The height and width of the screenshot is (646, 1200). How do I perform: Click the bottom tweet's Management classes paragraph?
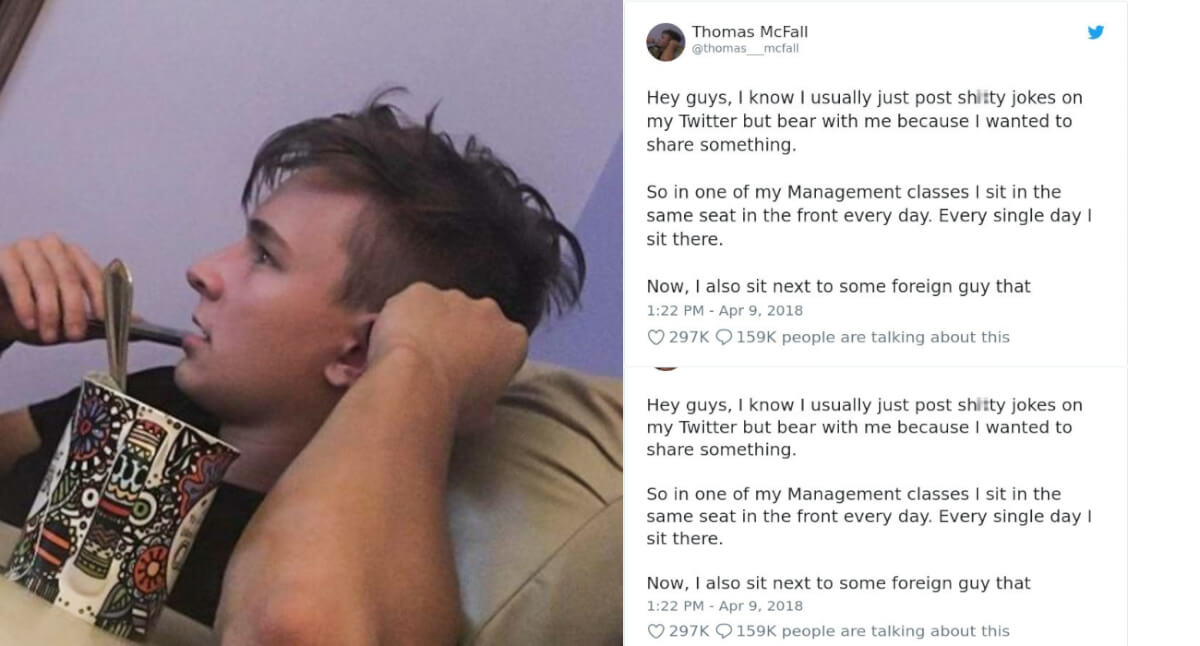pyautogui.click(x=869, y=516)
